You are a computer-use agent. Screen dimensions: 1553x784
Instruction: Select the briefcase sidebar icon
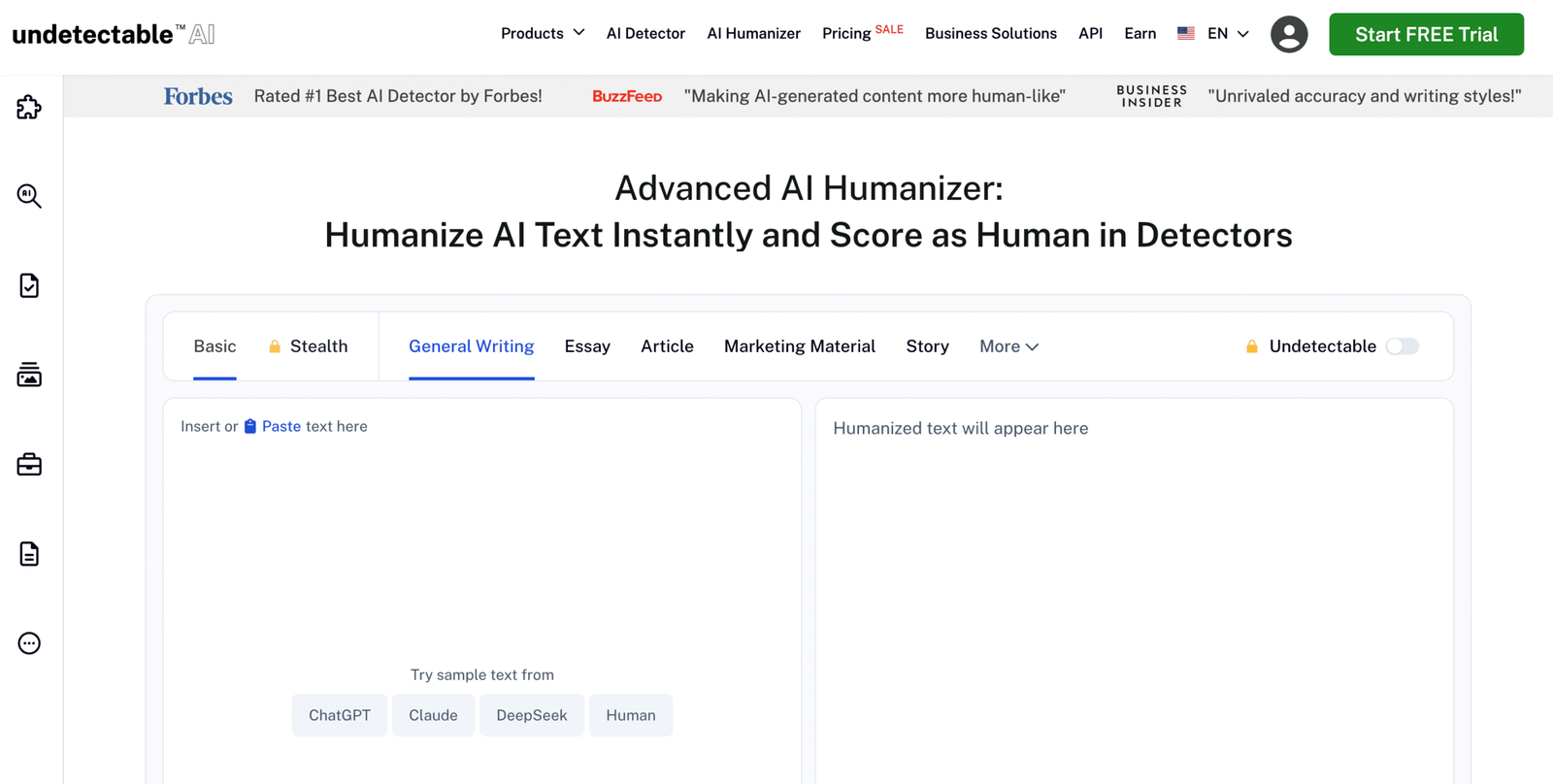coord(29,465)
